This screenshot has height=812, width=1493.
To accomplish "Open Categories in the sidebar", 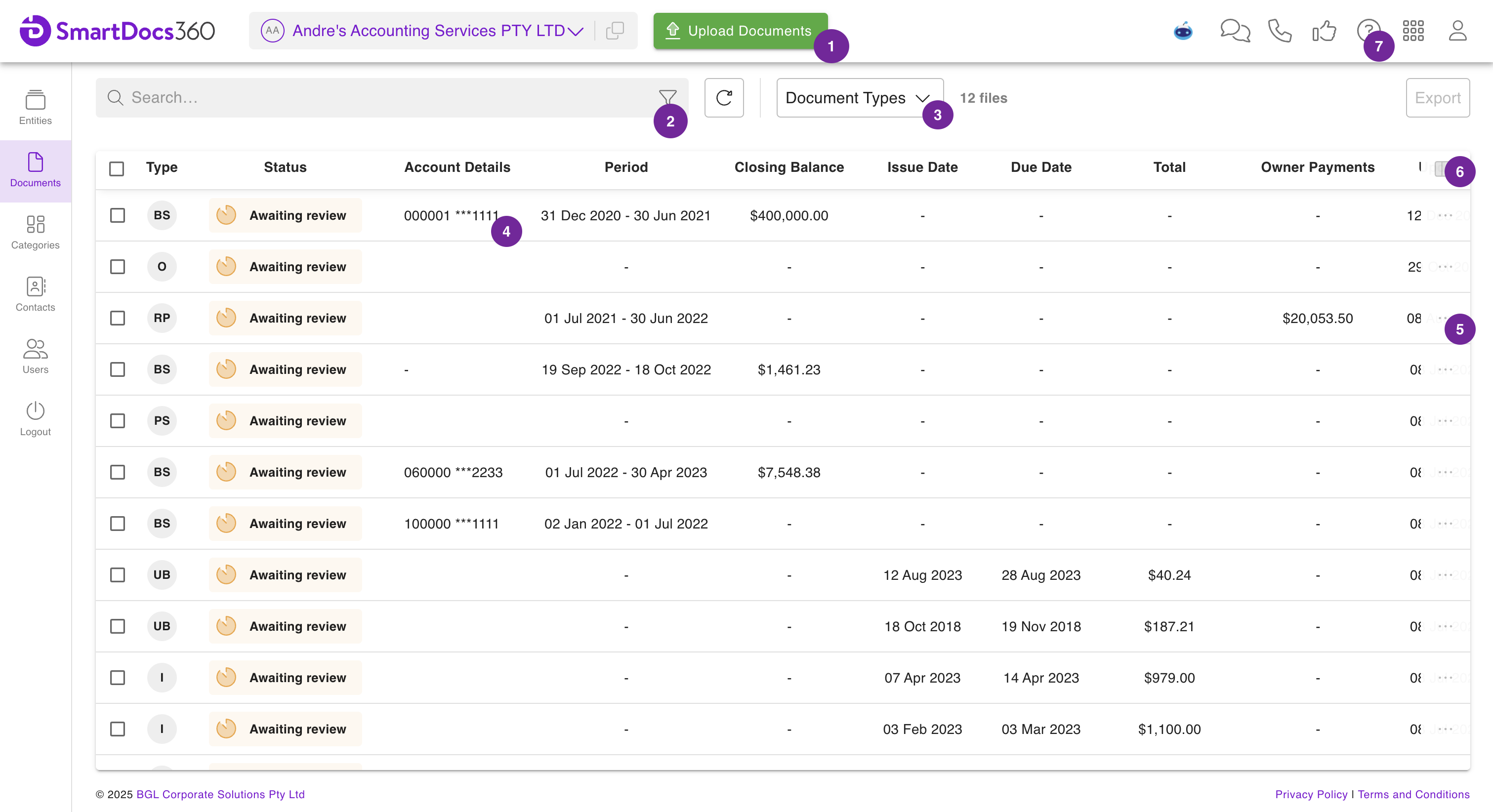I will tap(36, 232).
